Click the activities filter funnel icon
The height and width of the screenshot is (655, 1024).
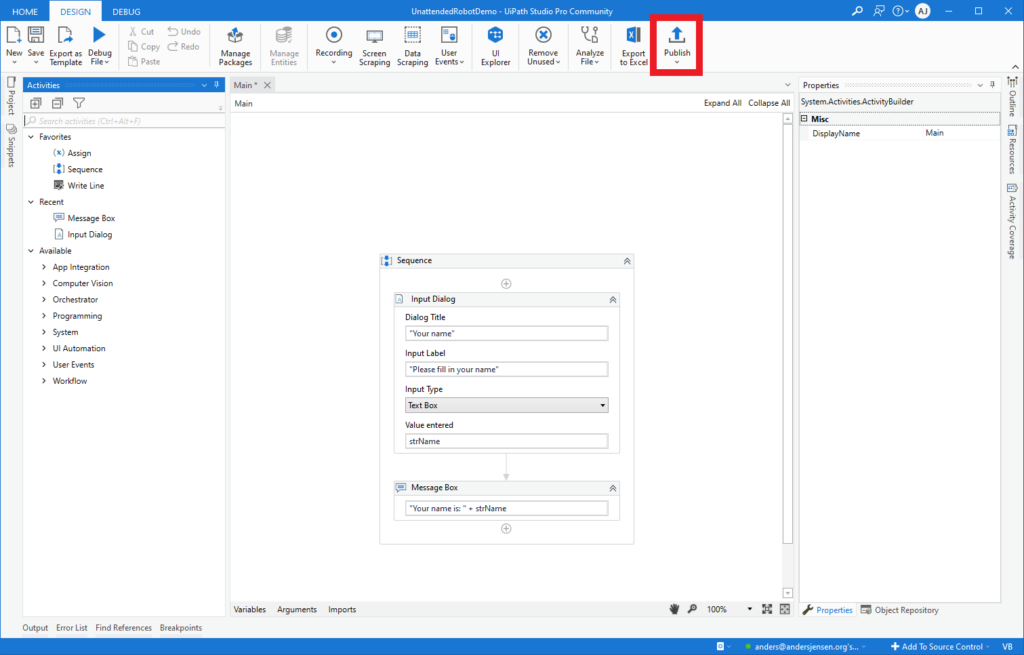[x=79, y=103]
